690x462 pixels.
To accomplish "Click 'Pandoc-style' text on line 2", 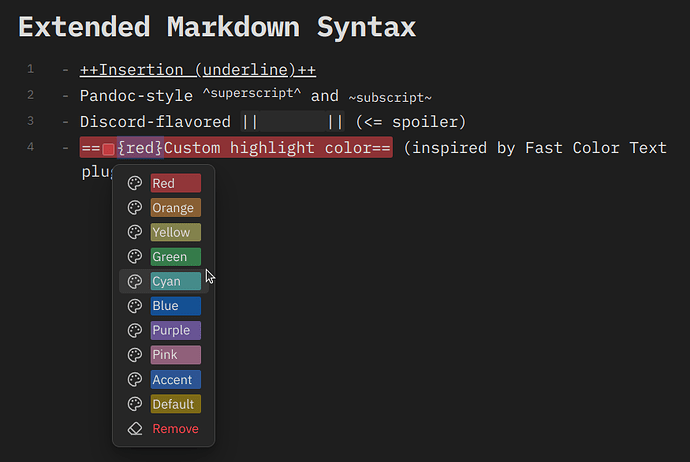I will coord(136,96).
